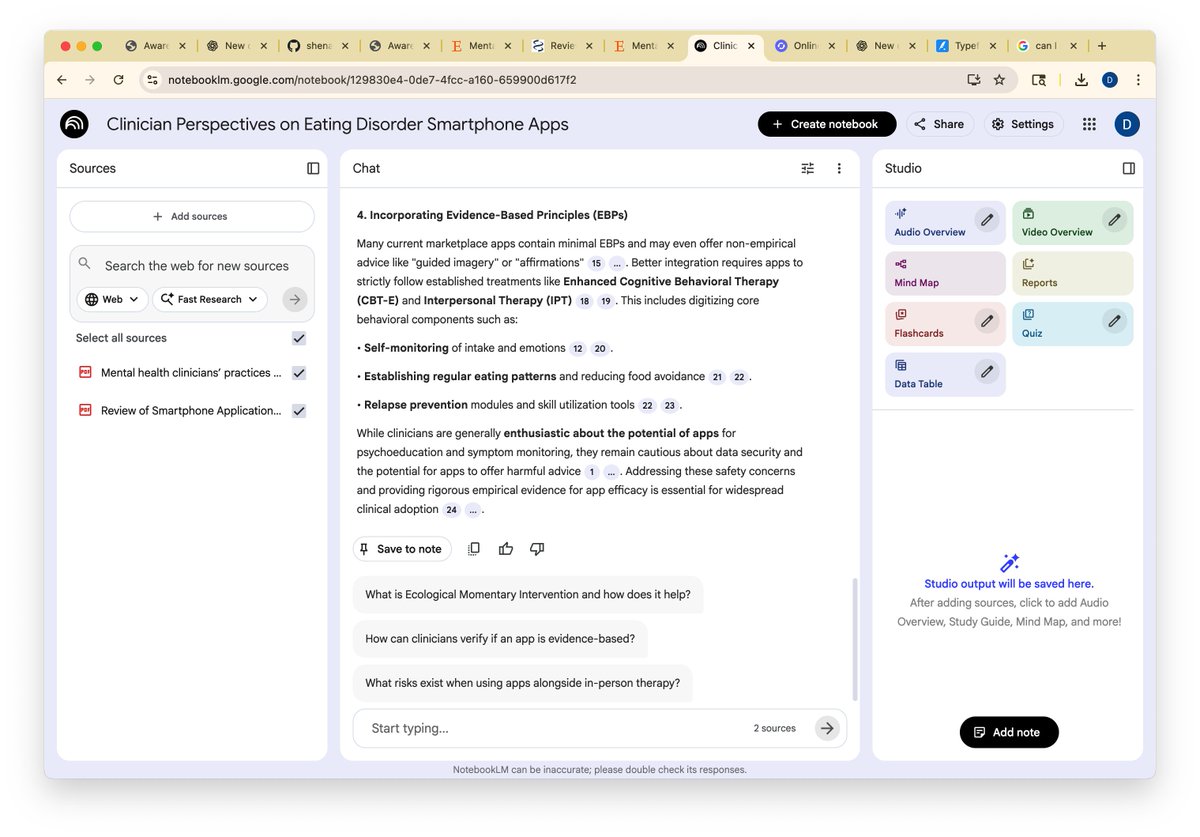Viewport: 1200px width, 837px height.
Task: Give the response a thumbs up
Action: (506, 549)
